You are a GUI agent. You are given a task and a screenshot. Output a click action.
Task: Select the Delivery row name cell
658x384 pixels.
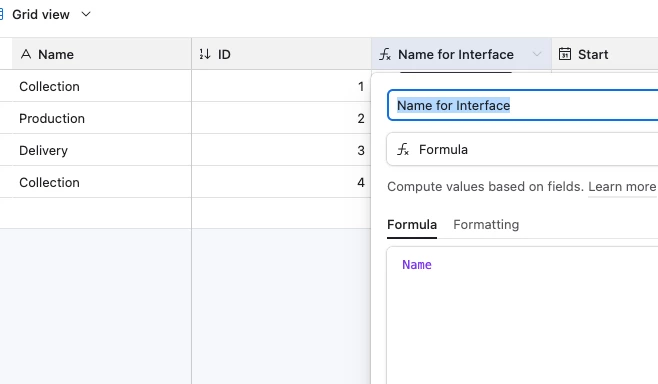point(102,150)
